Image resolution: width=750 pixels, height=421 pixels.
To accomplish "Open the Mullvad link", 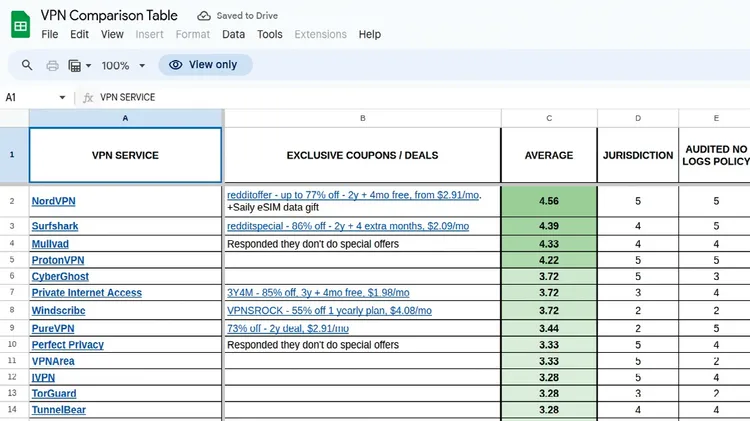I will pos(50,244).
